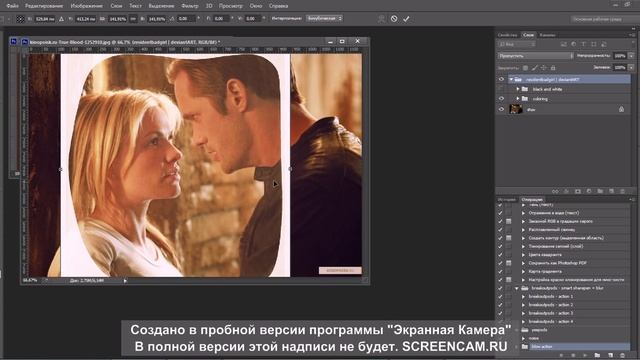Open the Справка menu
Screen dimensions: 640x360
278,6
